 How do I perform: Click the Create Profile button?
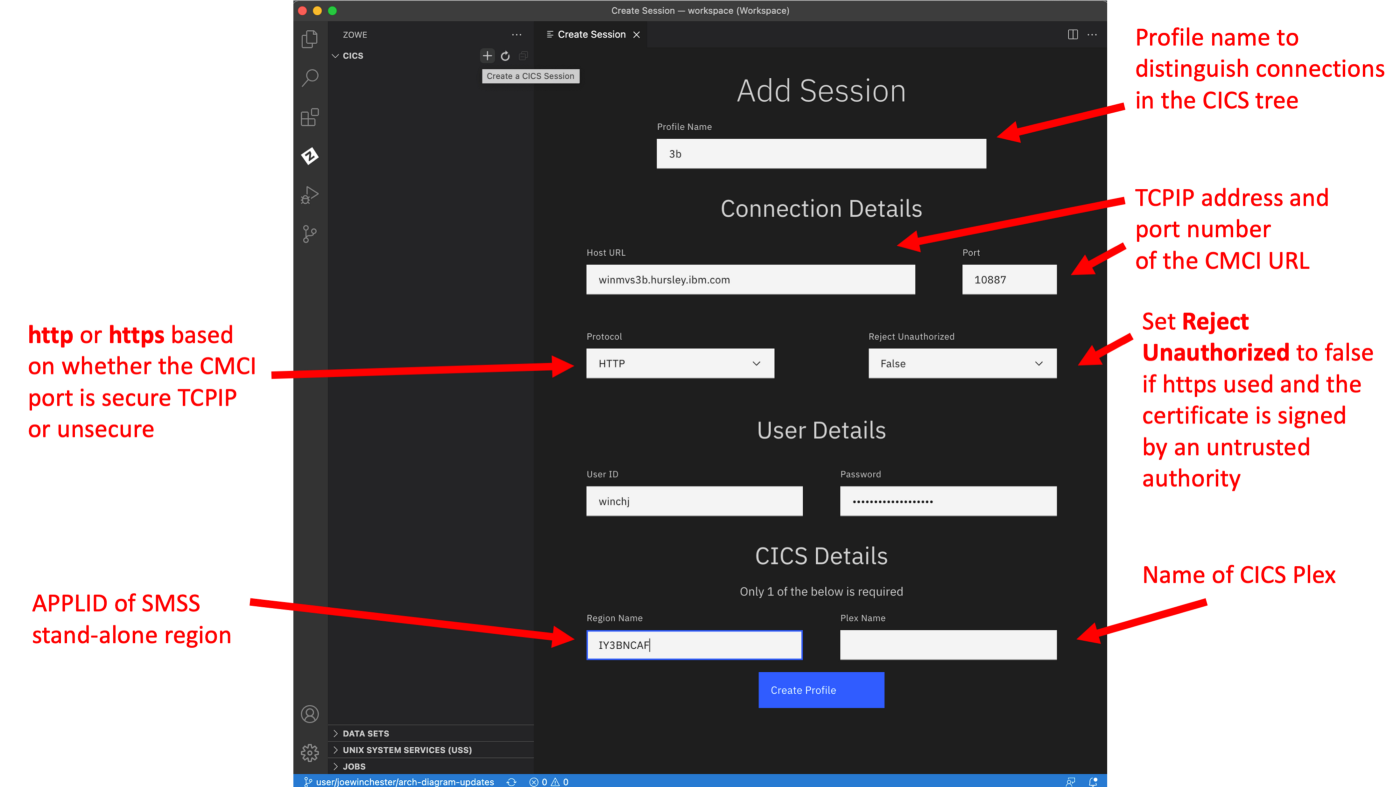point(821,690)
